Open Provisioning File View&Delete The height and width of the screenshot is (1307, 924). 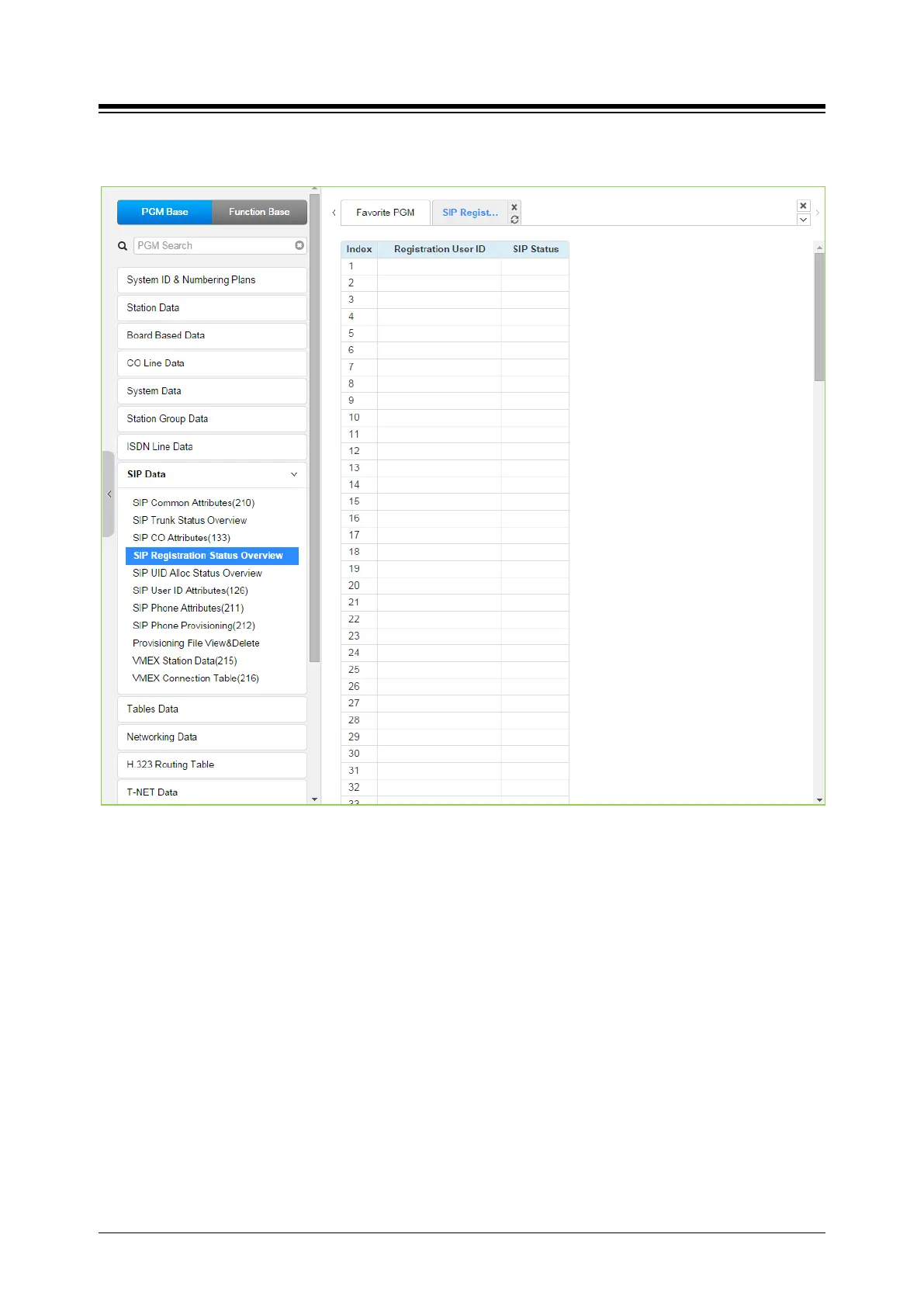[196, 643]
